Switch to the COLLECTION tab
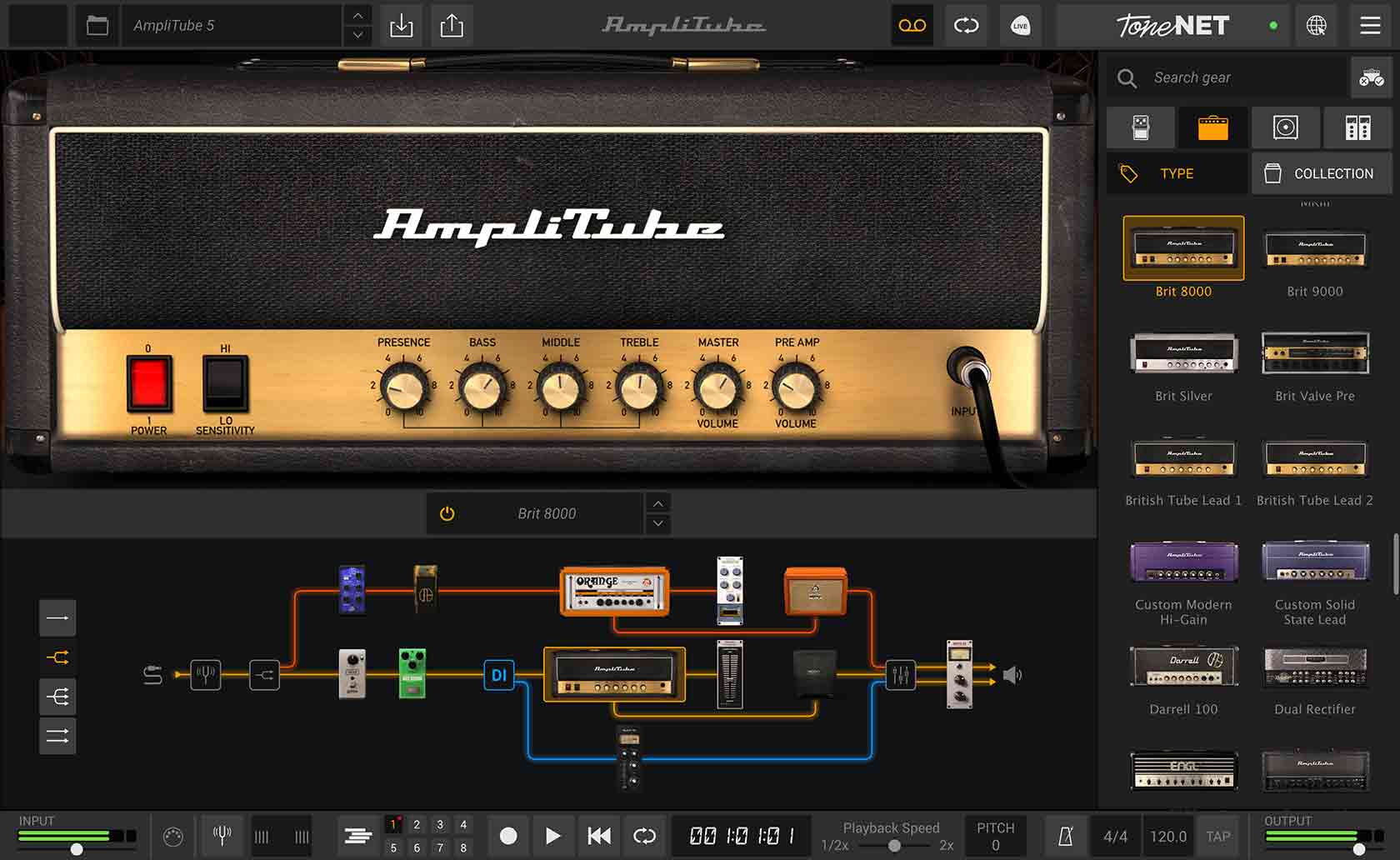This screenshot has height=860, width=1400. pyautogui.click(x=1321, y=173)
